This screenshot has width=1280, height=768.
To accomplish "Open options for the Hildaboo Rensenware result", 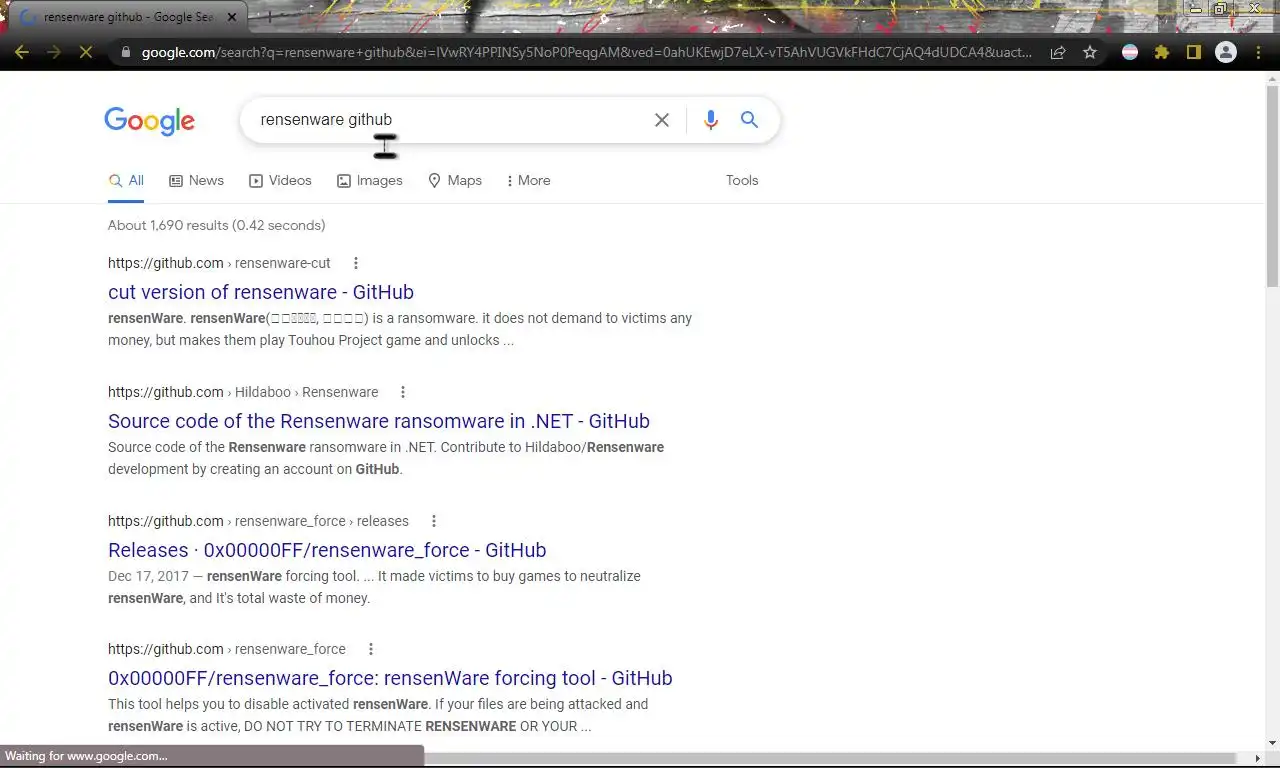I will click(403, 392).
